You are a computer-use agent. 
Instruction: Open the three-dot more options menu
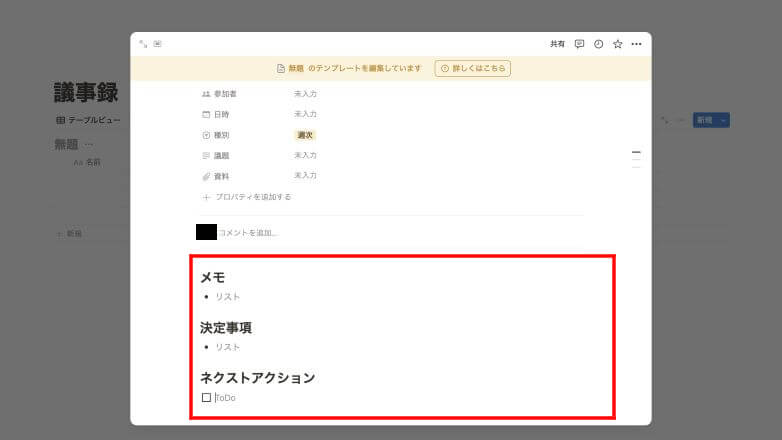[x=636, y=44]
